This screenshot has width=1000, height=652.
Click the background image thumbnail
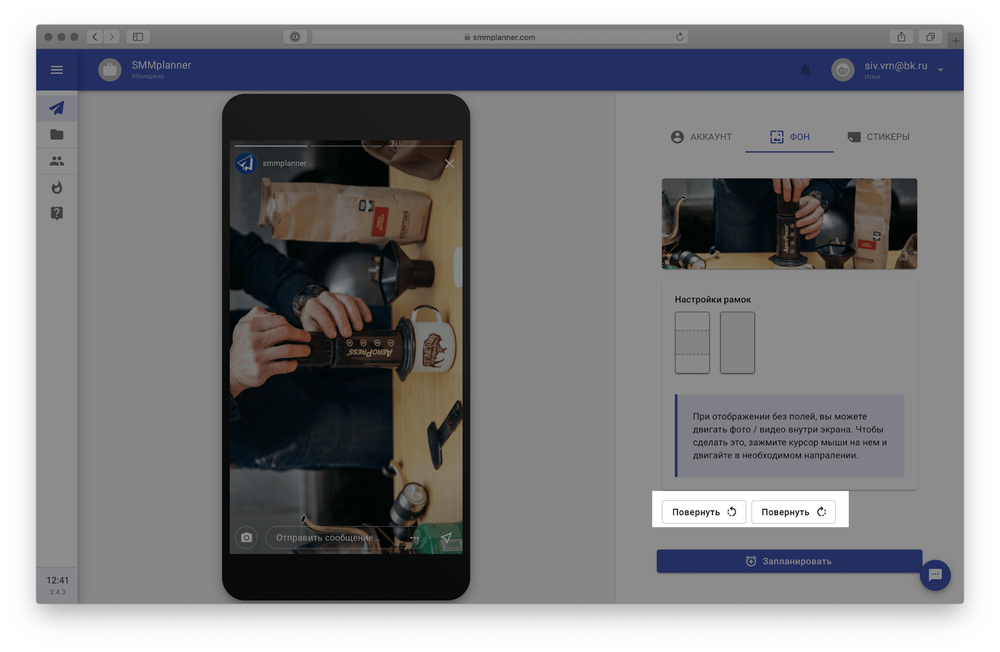pos(789,223)
